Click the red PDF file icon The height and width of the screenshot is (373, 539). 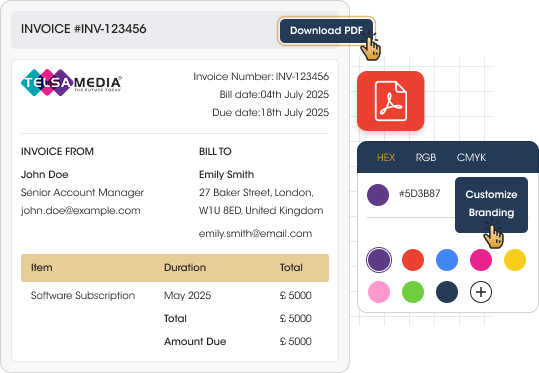pyautogui.click(x=390, y=101)
